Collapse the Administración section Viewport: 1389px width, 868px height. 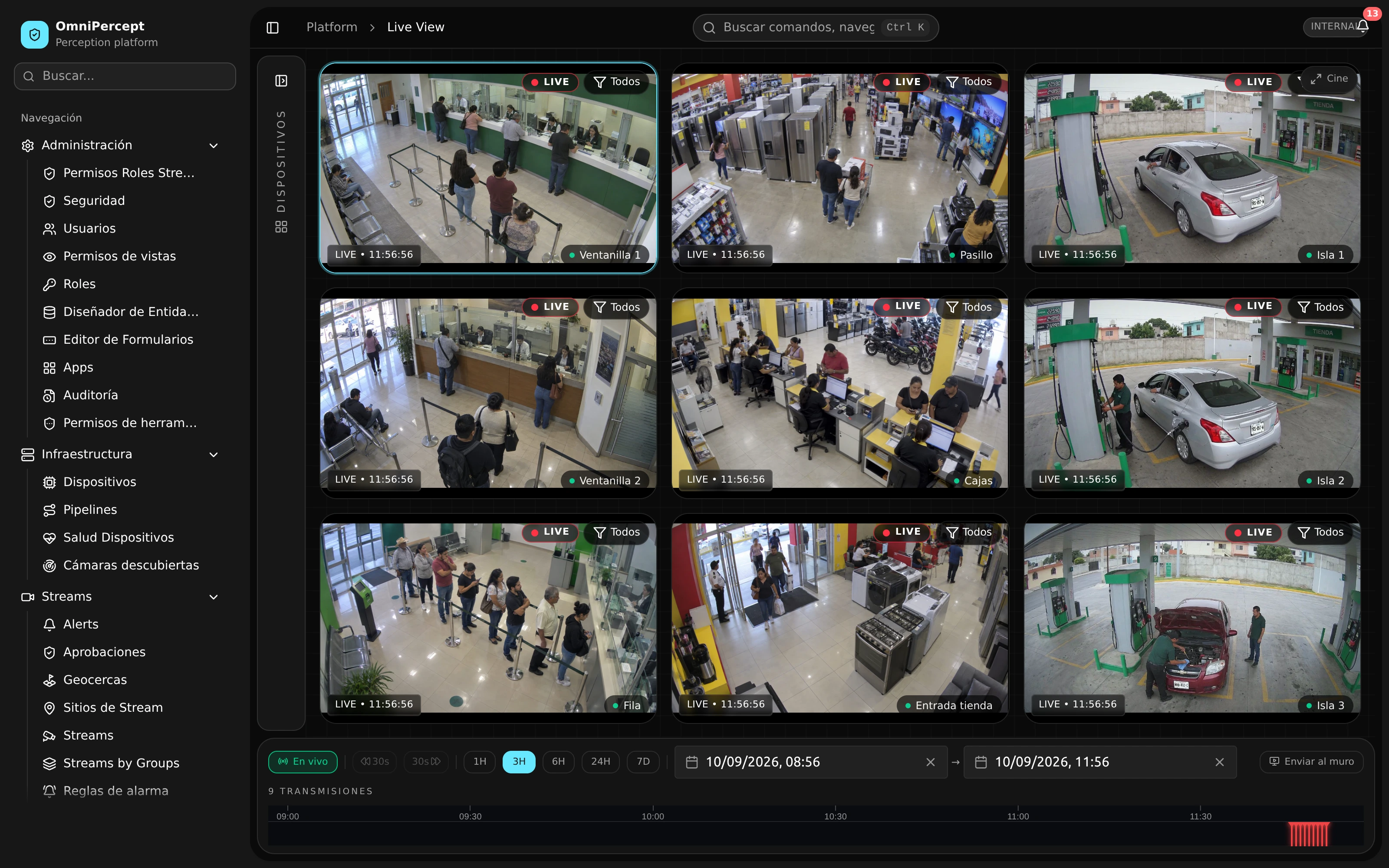coord(214,146)
